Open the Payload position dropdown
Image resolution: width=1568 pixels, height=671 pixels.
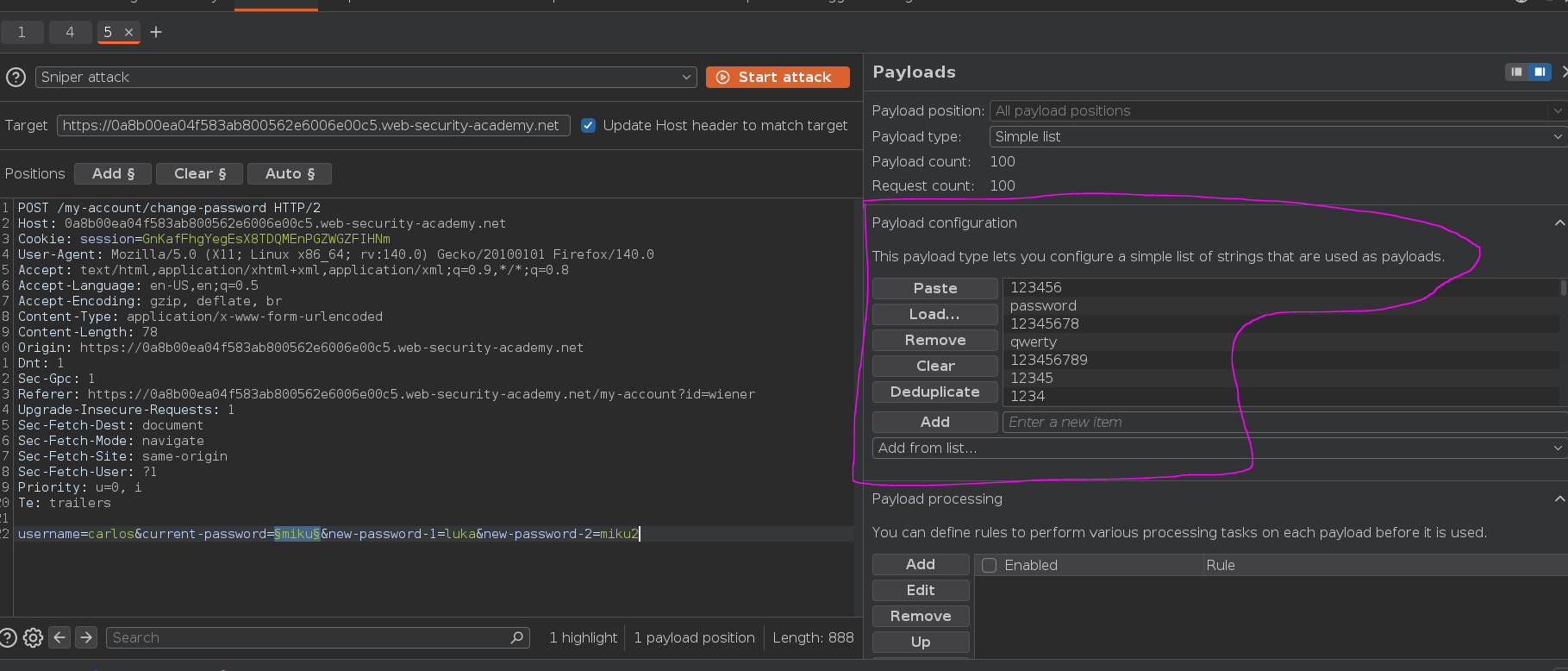pyautogui.click(x=1278, y=110)
